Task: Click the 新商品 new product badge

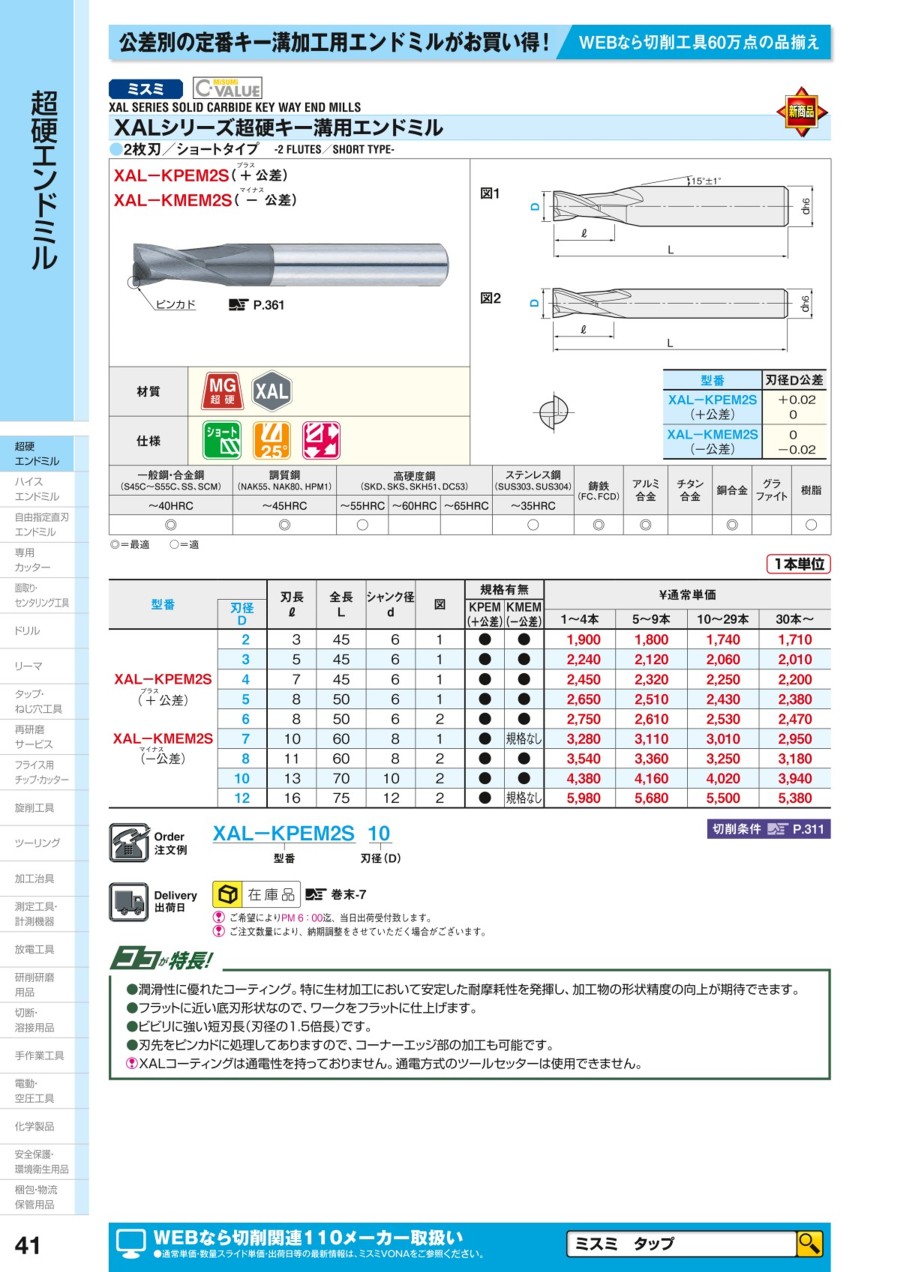Action: point(802,112)
